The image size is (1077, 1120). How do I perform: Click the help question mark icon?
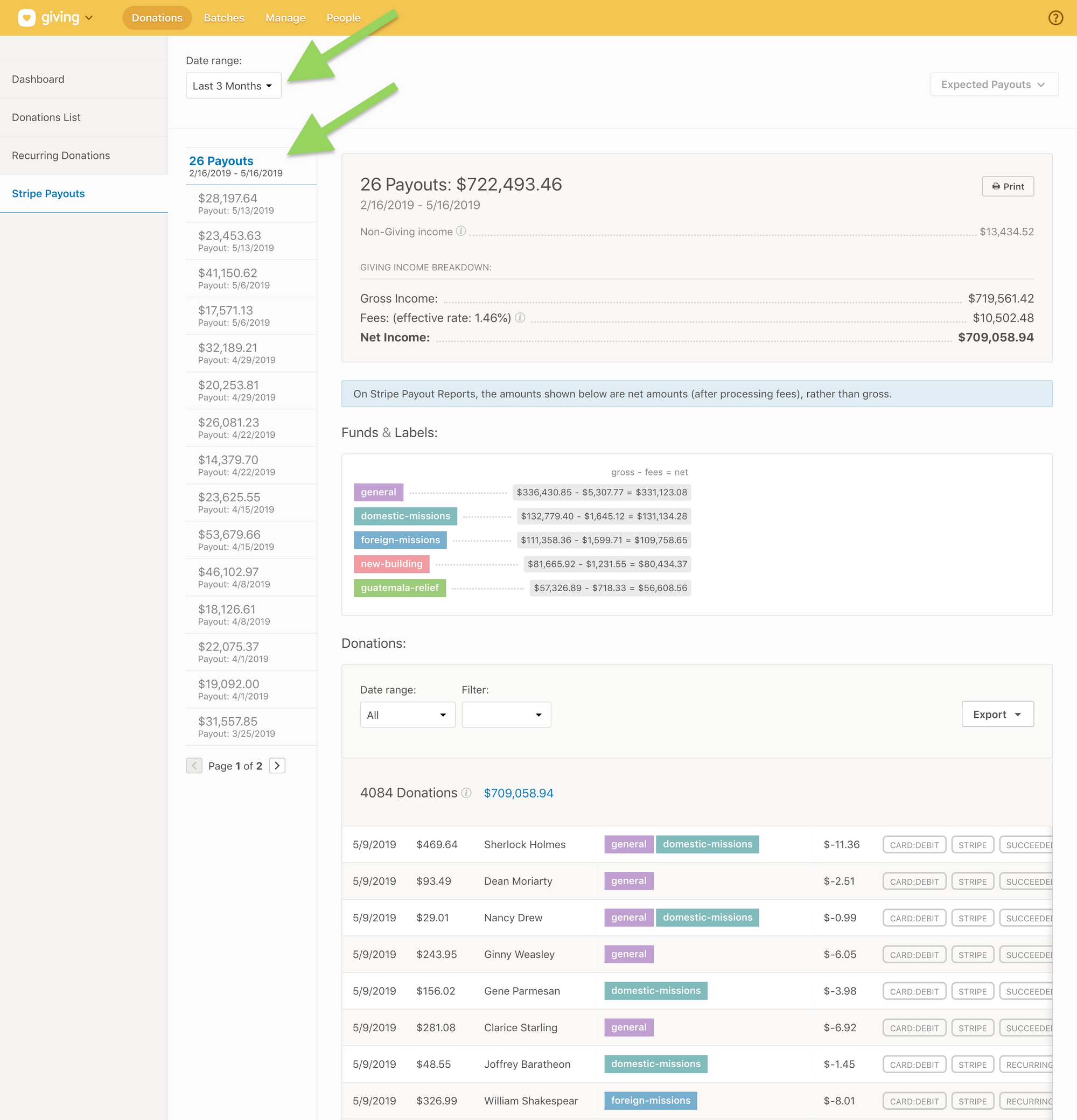point(1055,18)
